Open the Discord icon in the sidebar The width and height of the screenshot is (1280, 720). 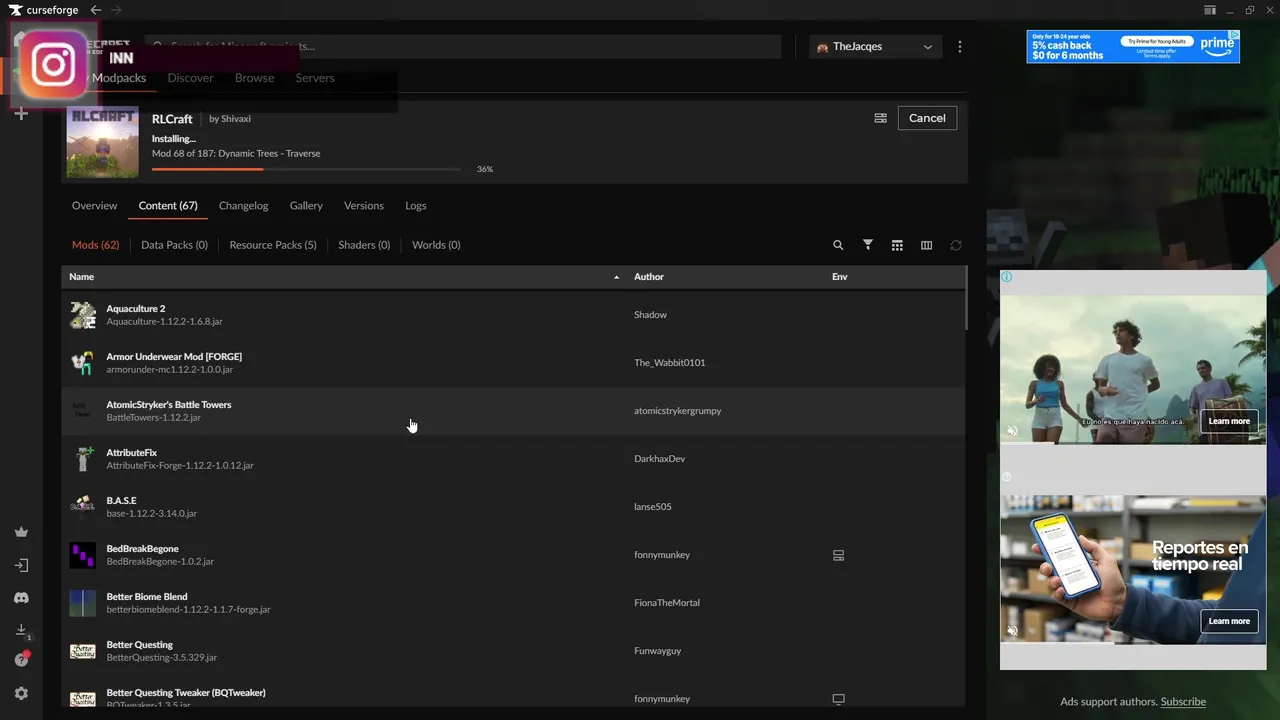tap(21, 598)
